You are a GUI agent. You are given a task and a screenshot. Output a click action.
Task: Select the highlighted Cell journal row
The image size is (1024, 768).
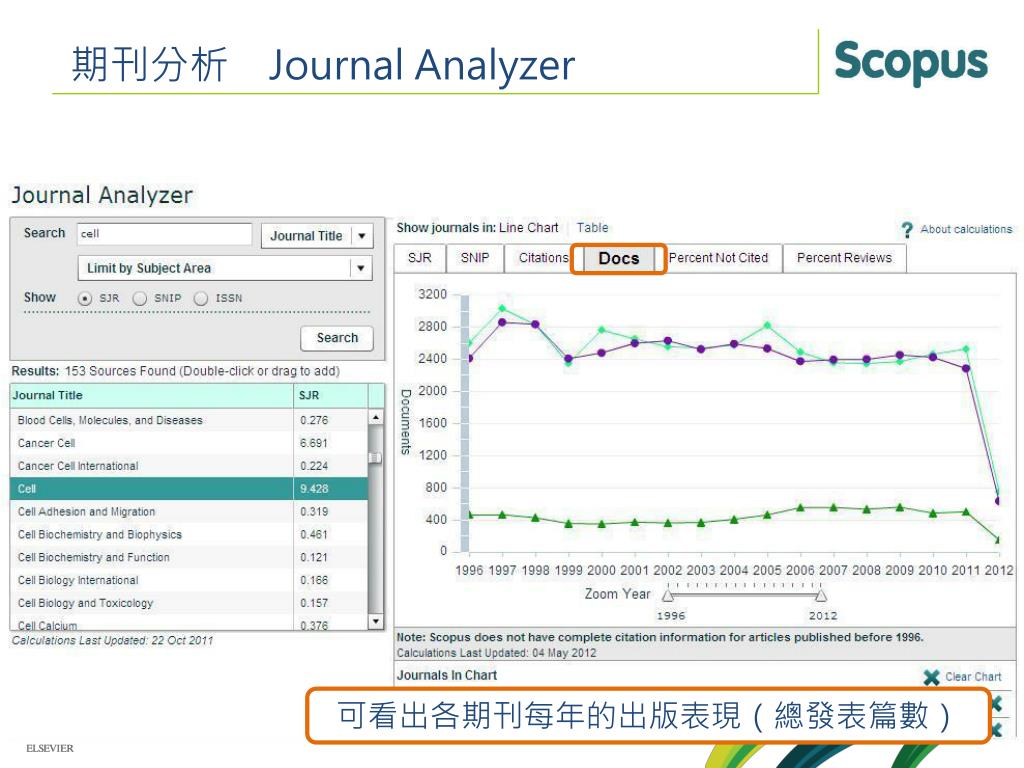pyautogui.click(x=189, y=489)
